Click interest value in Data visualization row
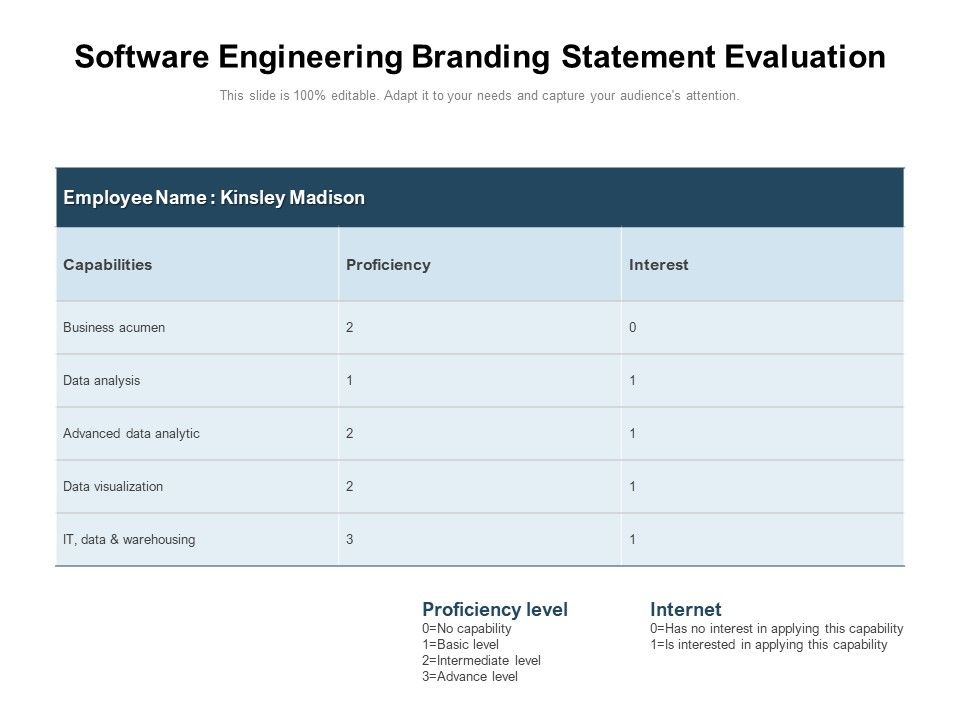 [x=632, y=487]
